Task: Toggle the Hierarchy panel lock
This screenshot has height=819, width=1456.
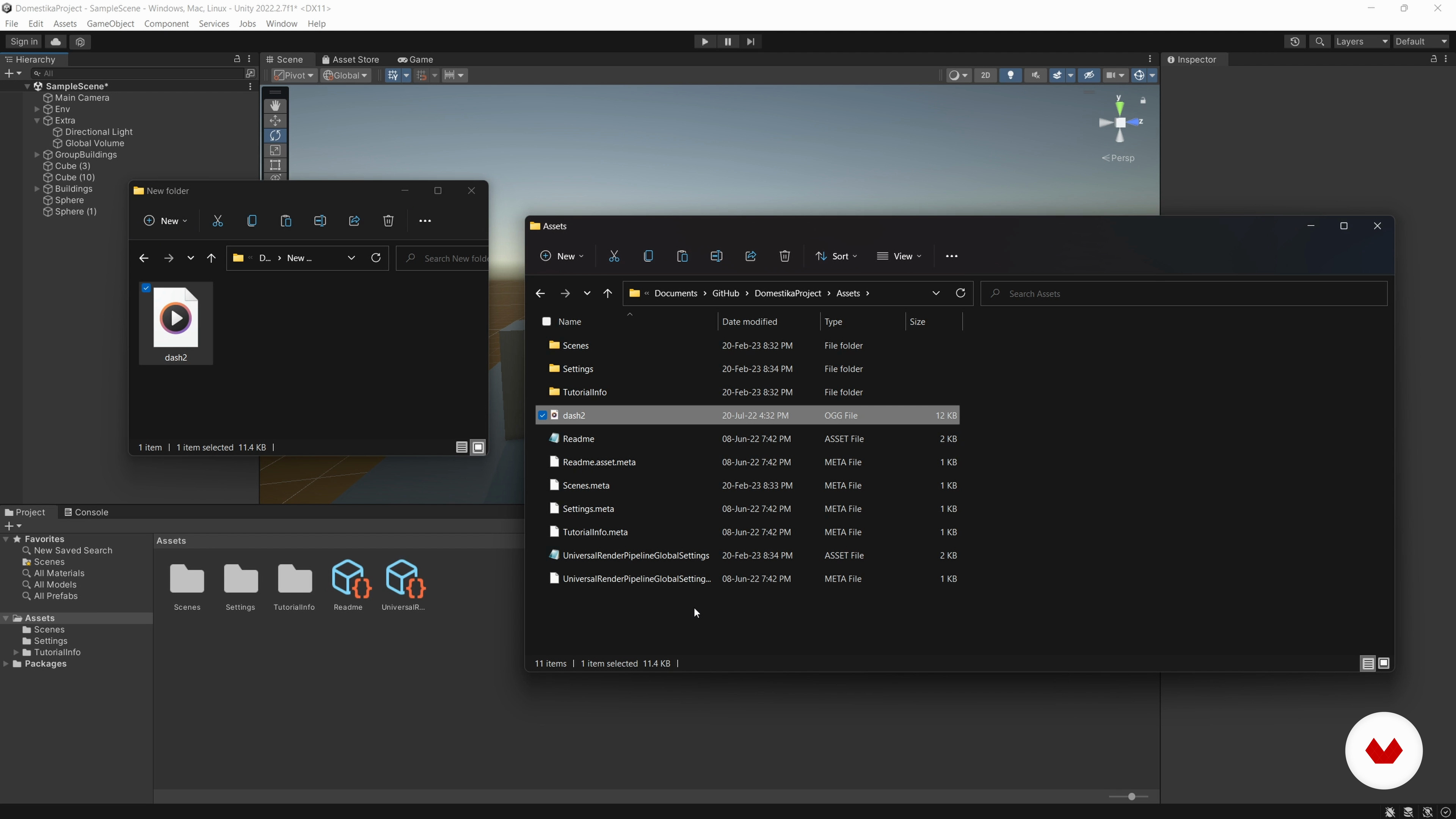Action: click(x=237, y=59)
